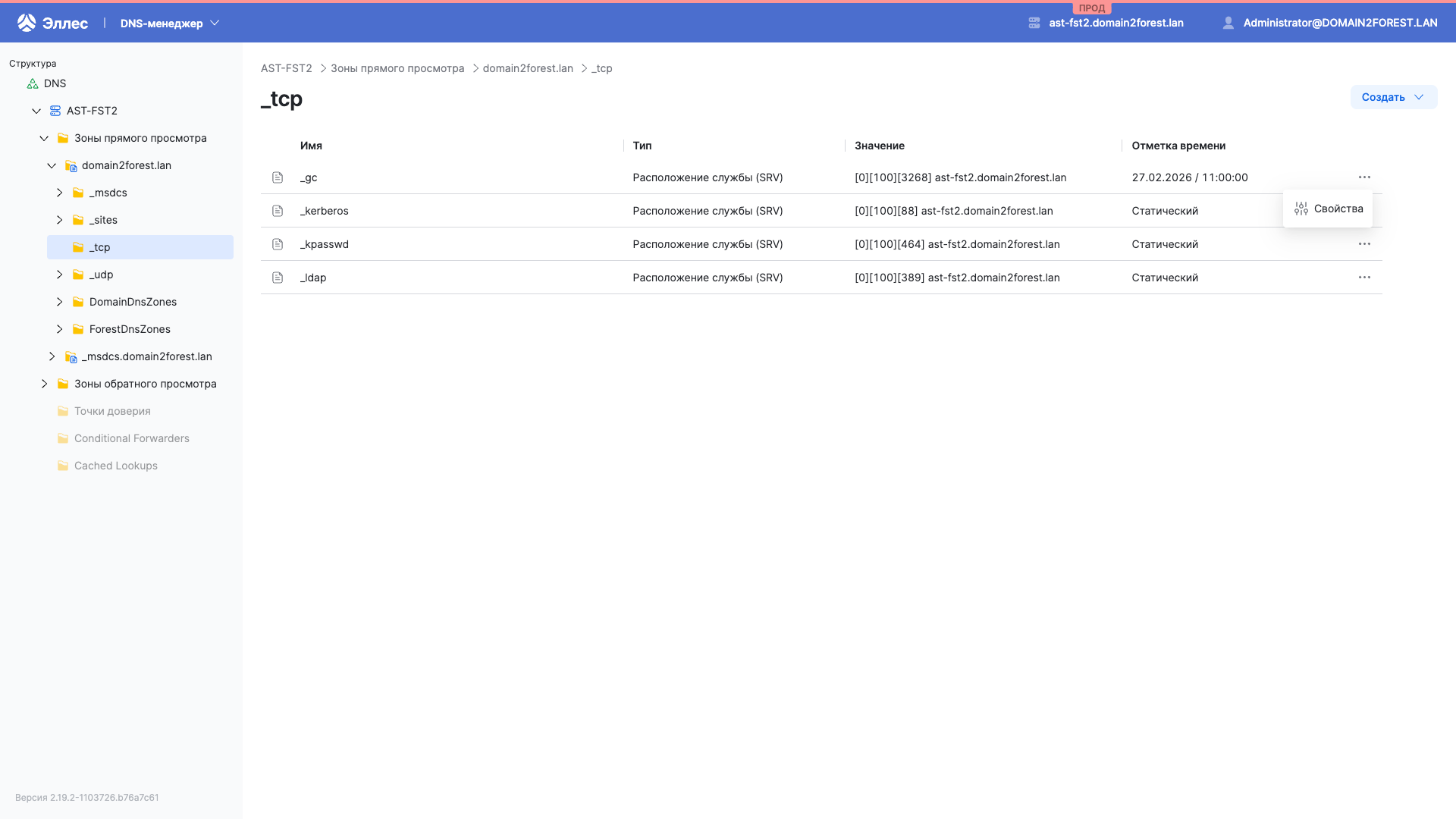
Task: Open the Зоны прямого просмотра breadcrumb link
Action: 397,68
